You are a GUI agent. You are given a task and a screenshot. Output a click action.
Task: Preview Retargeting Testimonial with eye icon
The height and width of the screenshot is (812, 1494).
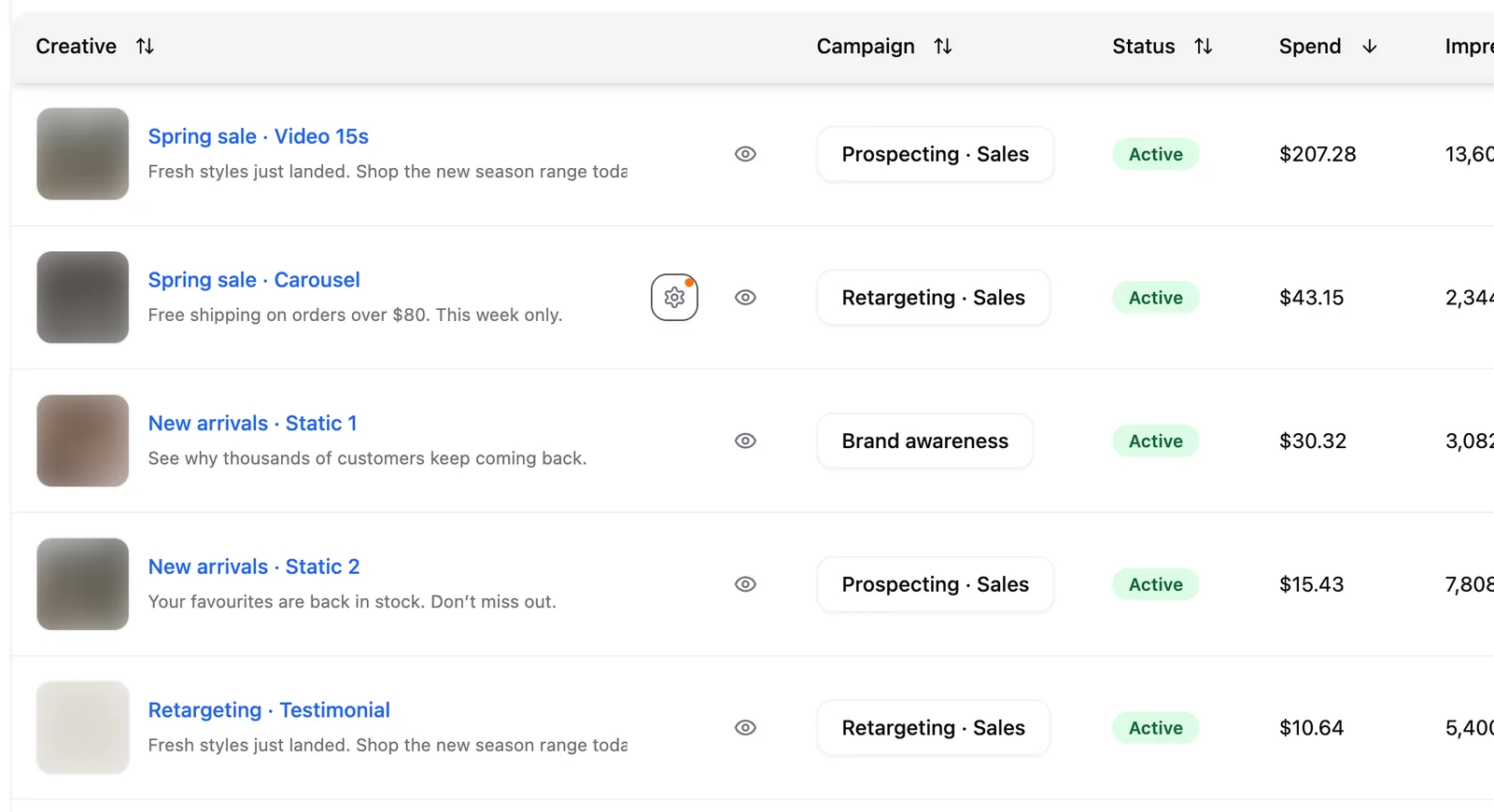tap(745, 727)
